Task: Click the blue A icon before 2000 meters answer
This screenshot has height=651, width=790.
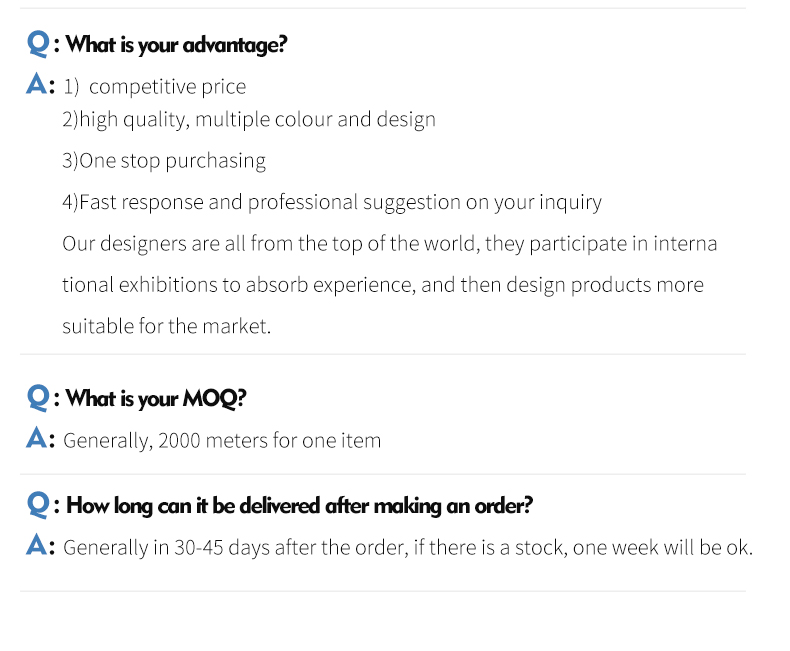Action: pyautogui.click(x=37, y=437)
